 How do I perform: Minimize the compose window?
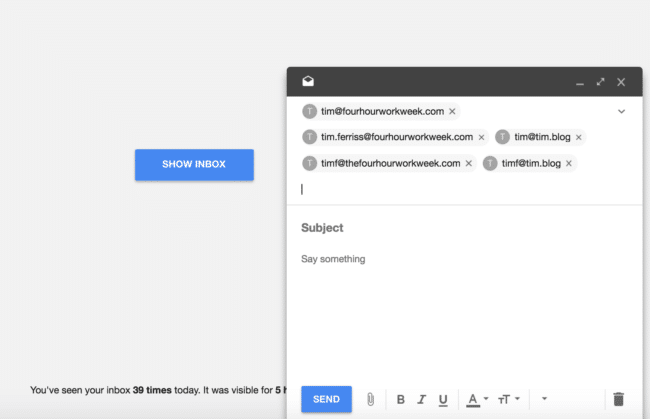click(580, 84)
